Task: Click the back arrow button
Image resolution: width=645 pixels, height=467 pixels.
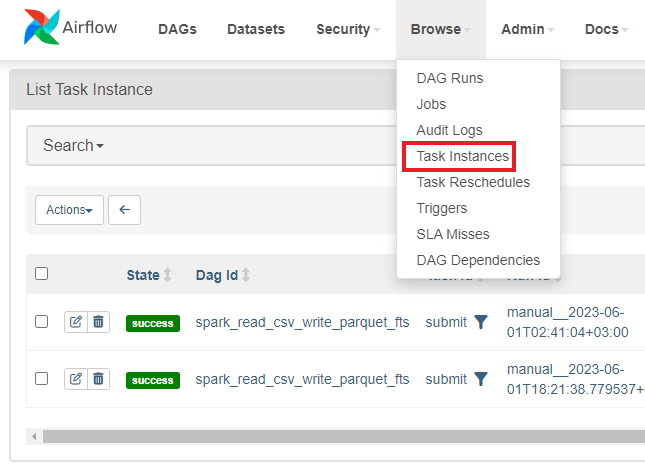Action: click(x=124, y=210)
